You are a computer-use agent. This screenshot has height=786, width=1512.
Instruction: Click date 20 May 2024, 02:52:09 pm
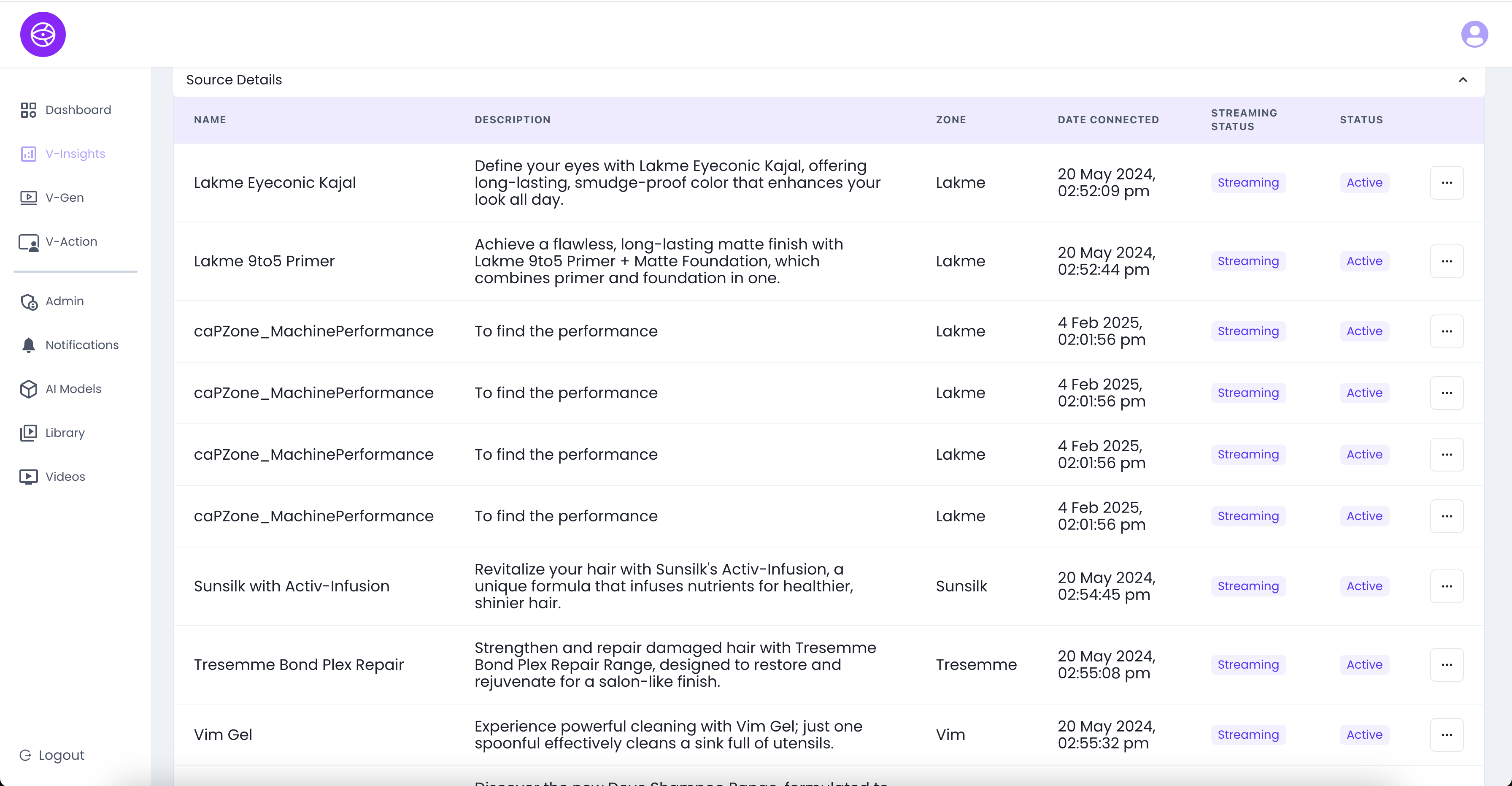pyautogui.click(x=1106, y=183)
